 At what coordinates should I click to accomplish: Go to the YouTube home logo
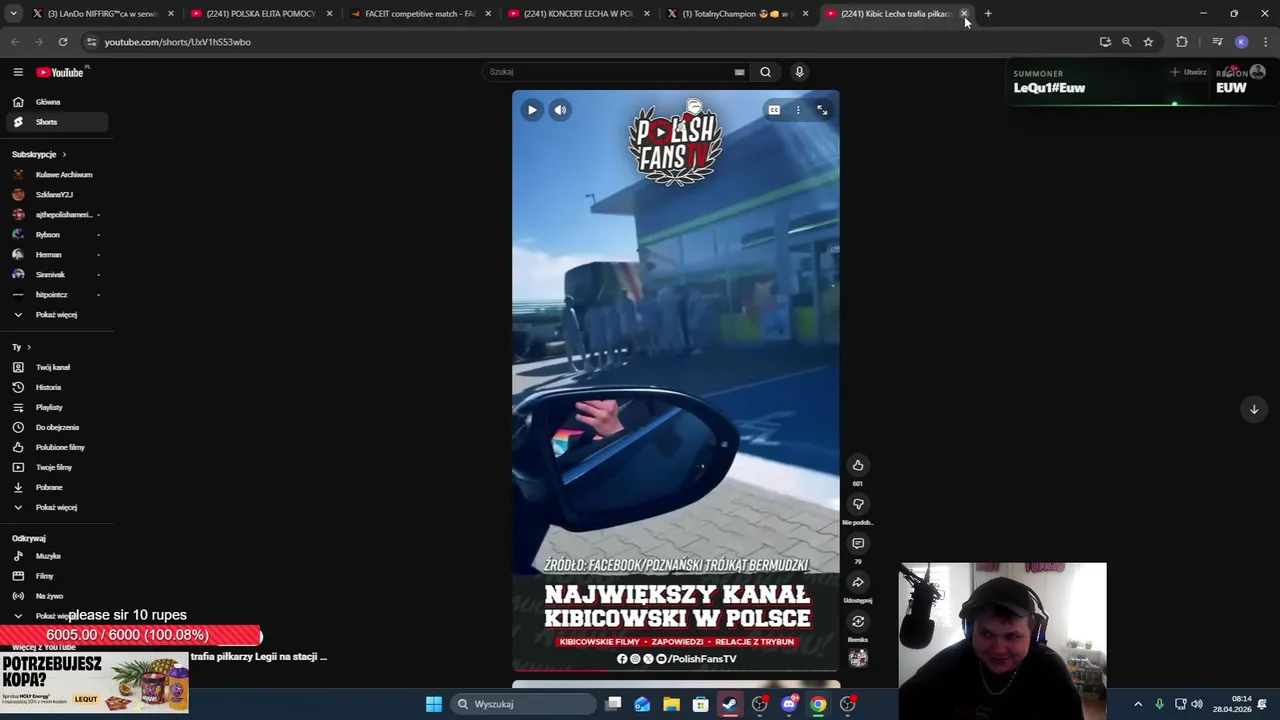click(x=60, y=72)
